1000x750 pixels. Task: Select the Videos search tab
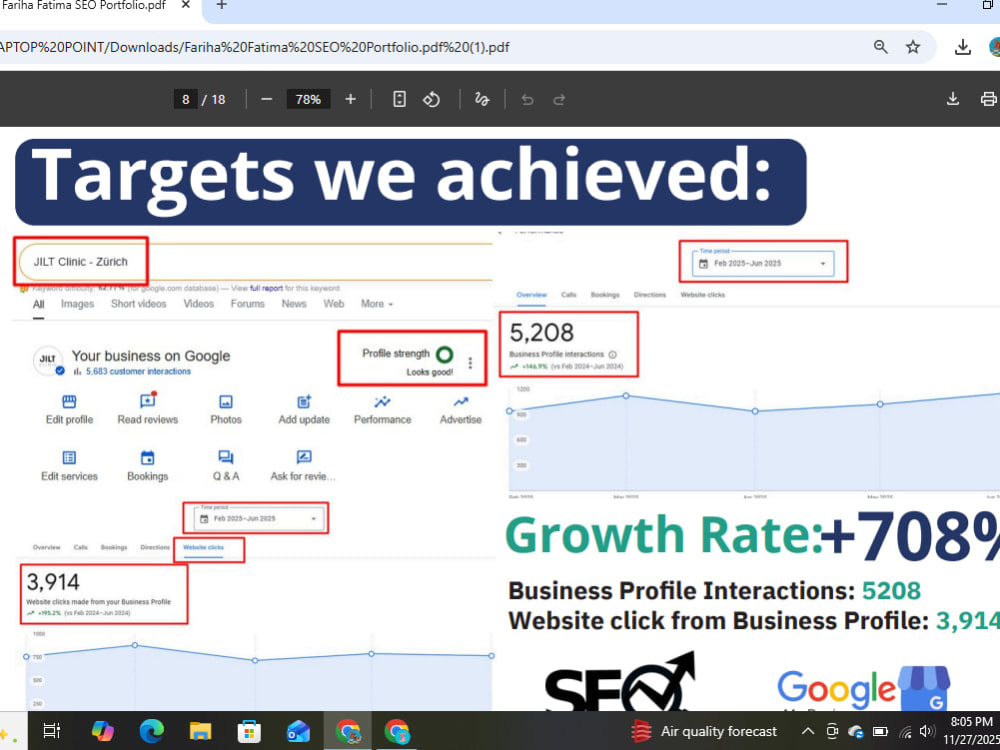pos(198,304)
